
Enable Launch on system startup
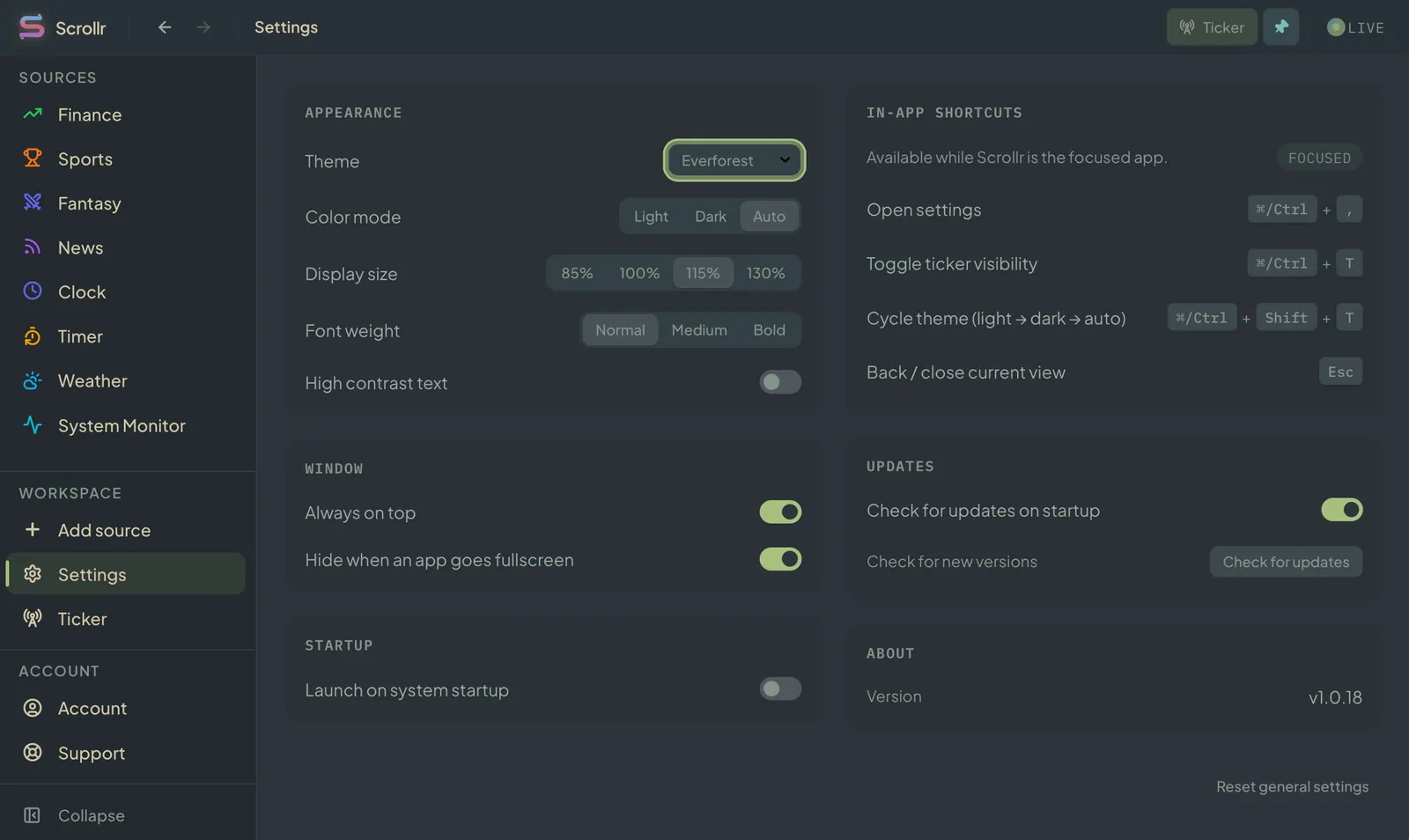pos(780,689)
